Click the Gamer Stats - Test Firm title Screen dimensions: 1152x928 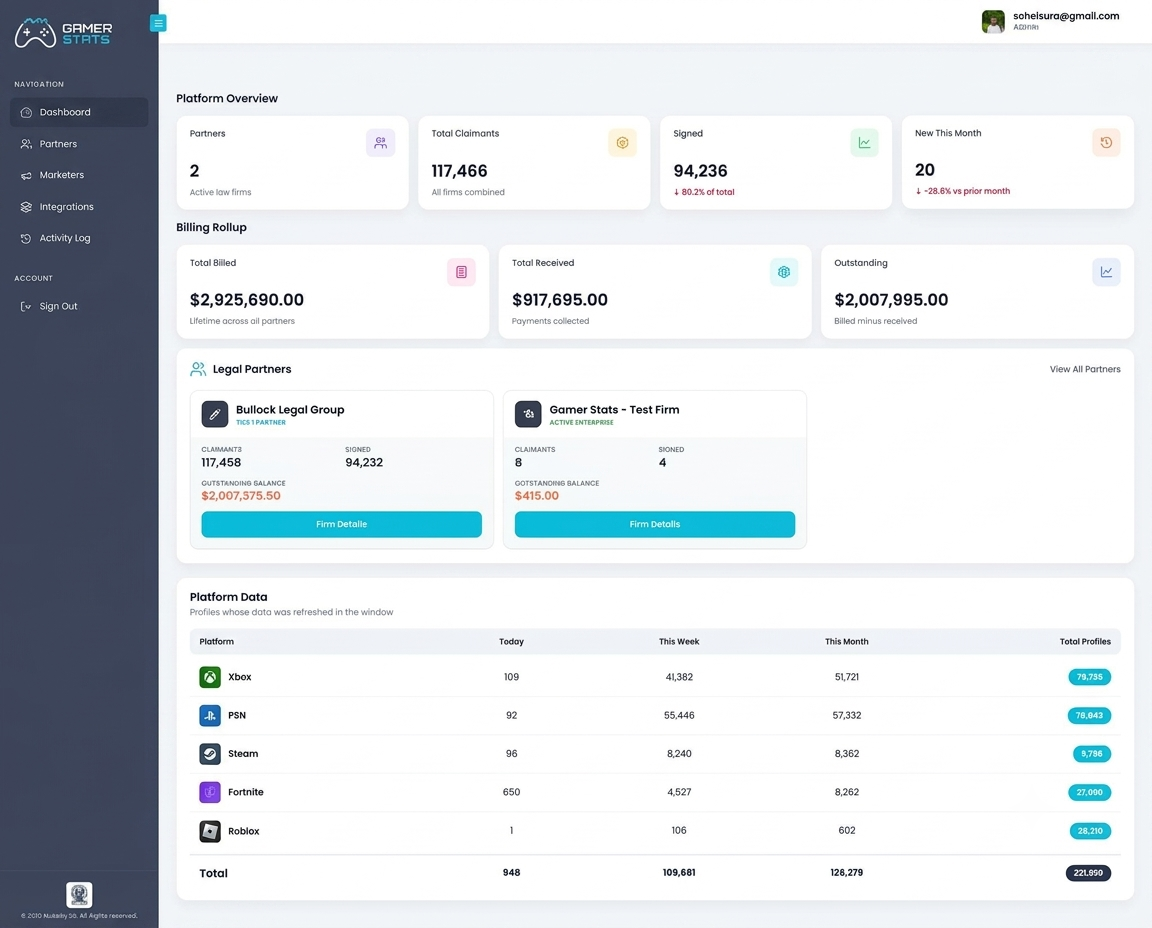[614, 409]
